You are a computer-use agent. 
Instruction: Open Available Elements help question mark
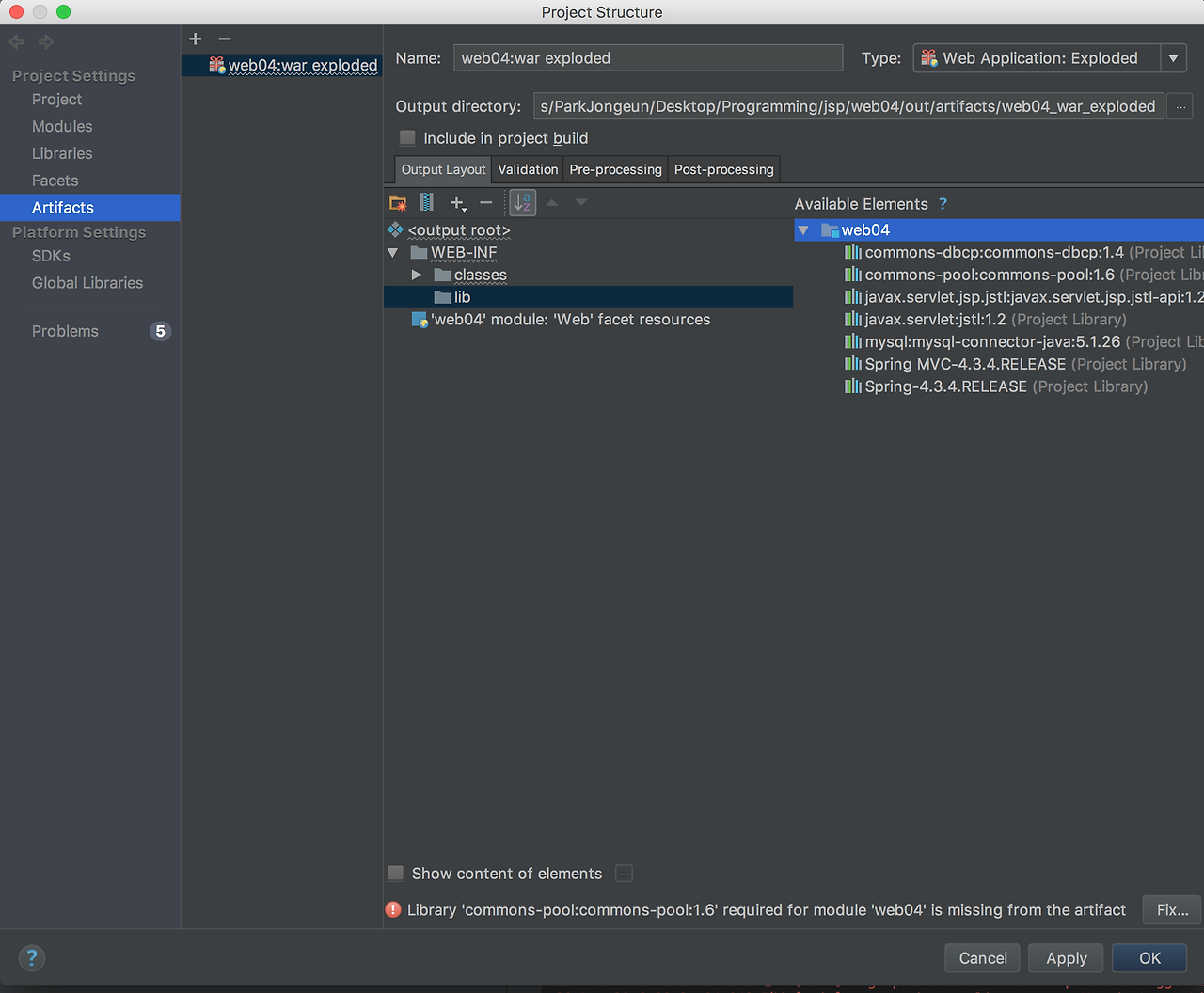coord(943,204)
